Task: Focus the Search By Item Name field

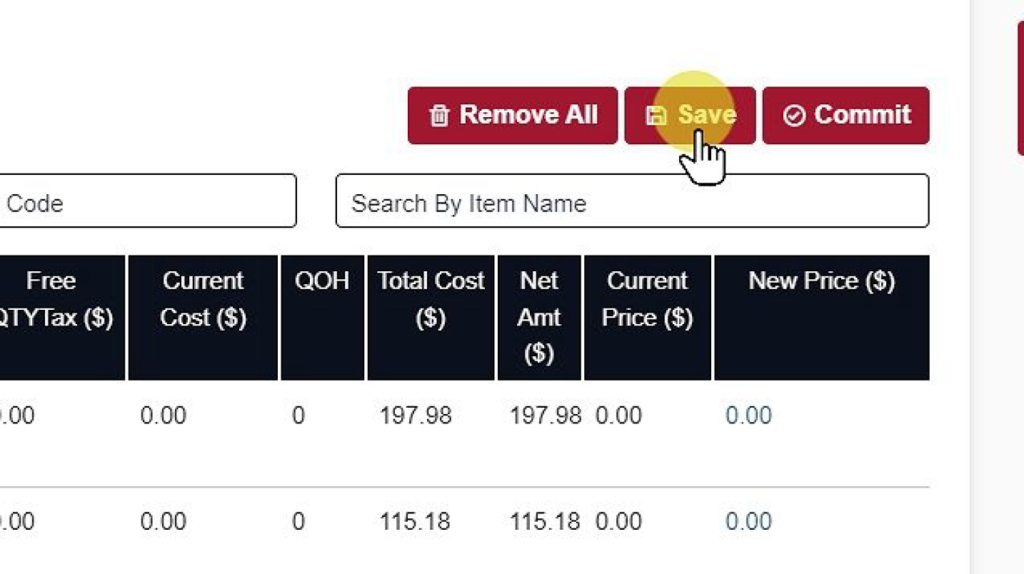Action: point(632,201)
